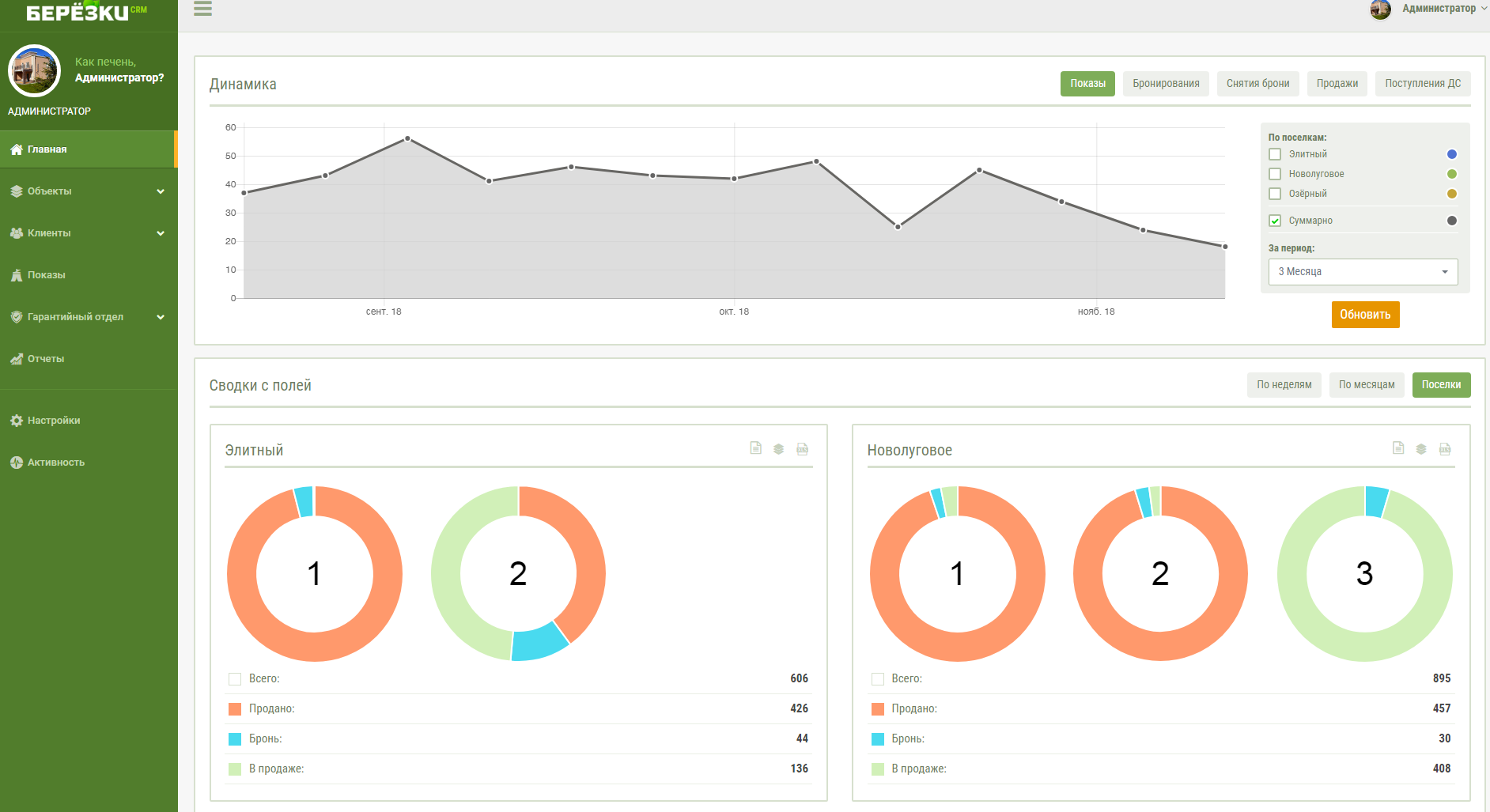This screenshot has height=812, width=1490.
Task: Click the gear icon beside Настройки
Action: click(x=17, y=421)
